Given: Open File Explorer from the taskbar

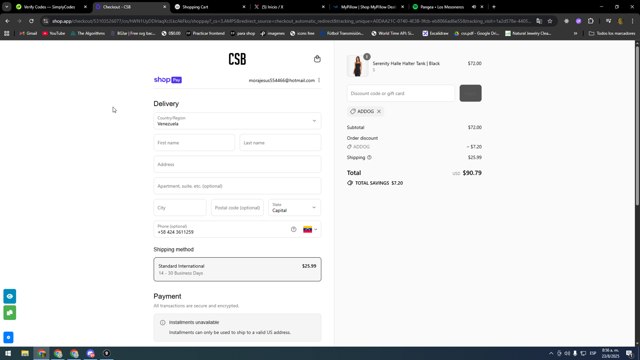Looking at the screenshot, I should [x=25, y=353].
